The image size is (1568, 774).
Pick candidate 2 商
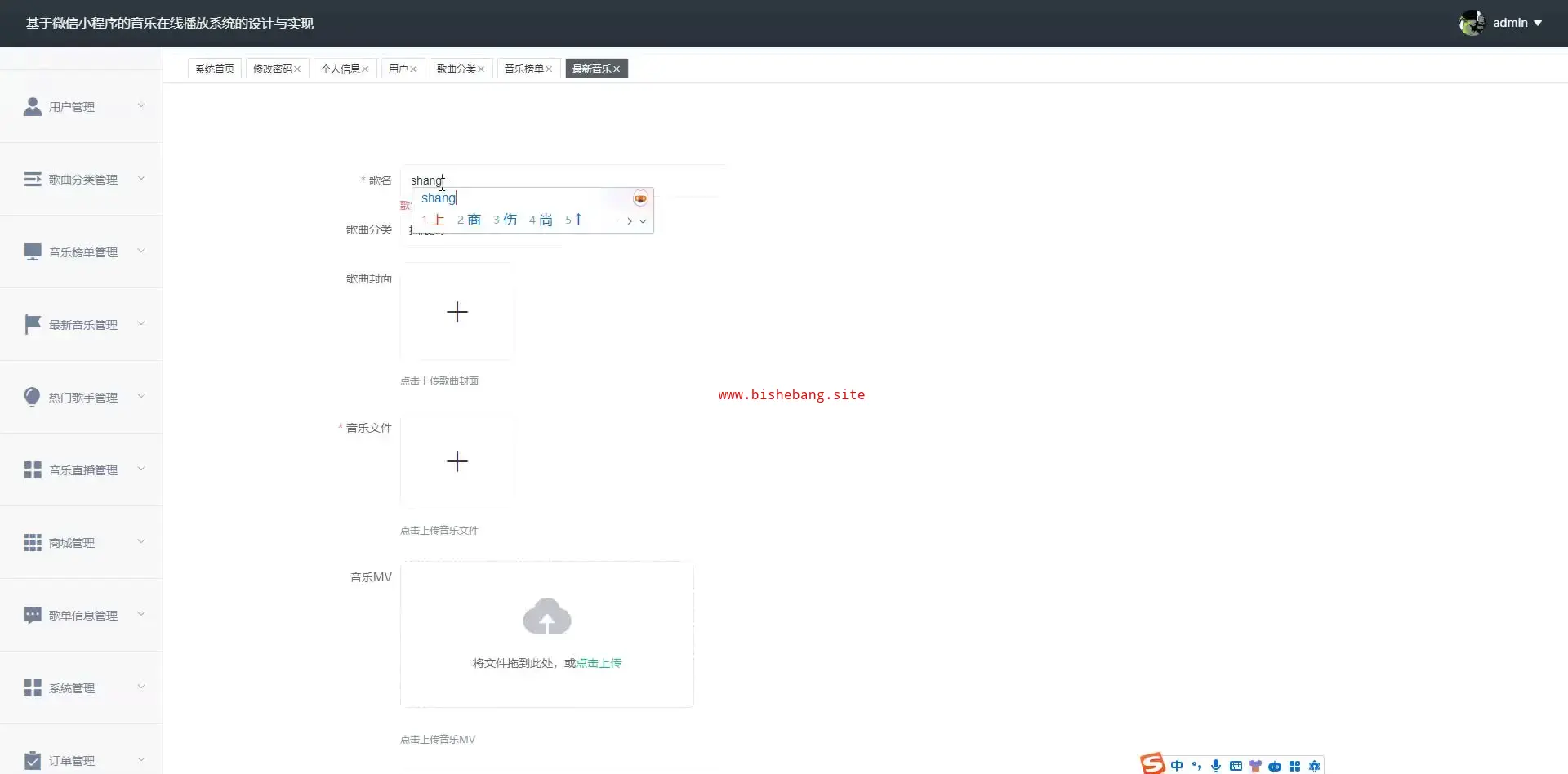coord(469,220)
